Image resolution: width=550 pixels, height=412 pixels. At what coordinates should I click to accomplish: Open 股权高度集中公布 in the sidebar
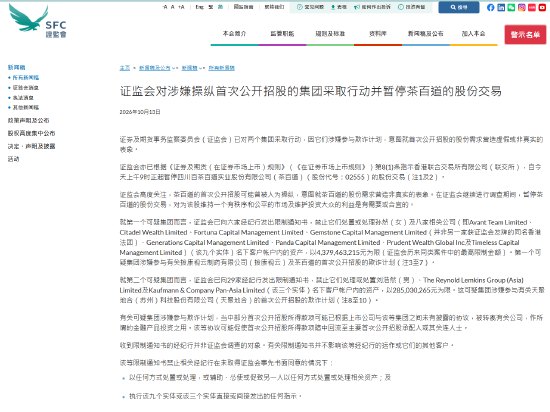(x=31, y=133)
